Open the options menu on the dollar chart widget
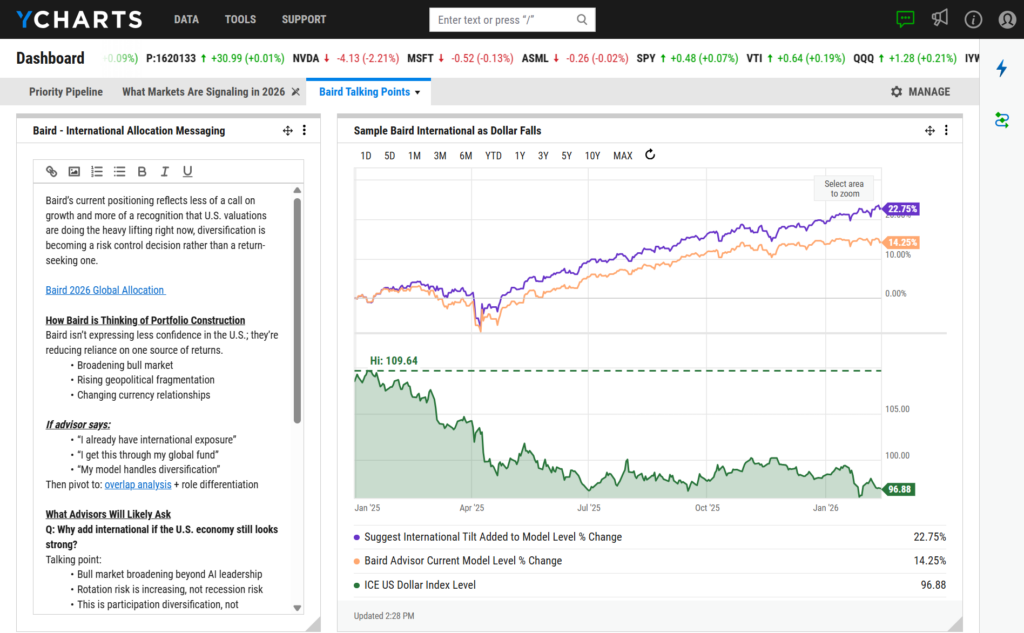The width and height of the screenshot is (1024, 633). [946, 129]
